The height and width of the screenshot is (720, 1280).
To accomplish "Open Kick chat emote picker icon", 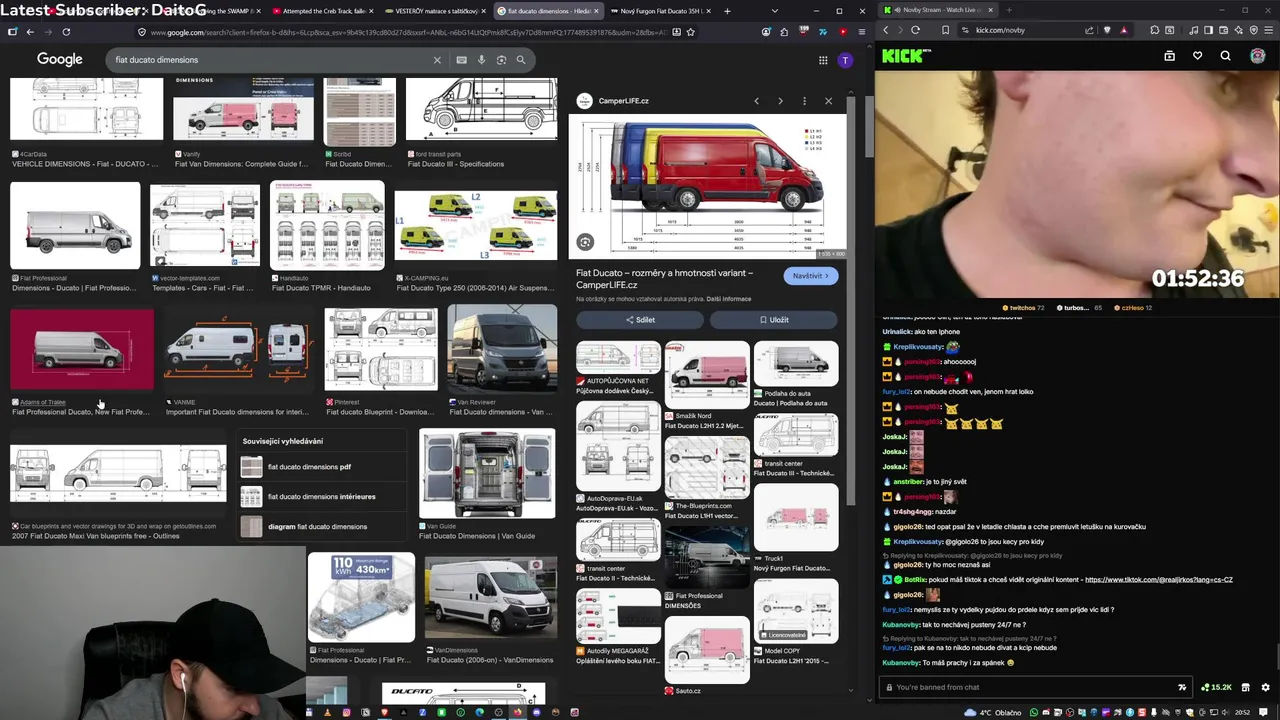I will 1182,687.
